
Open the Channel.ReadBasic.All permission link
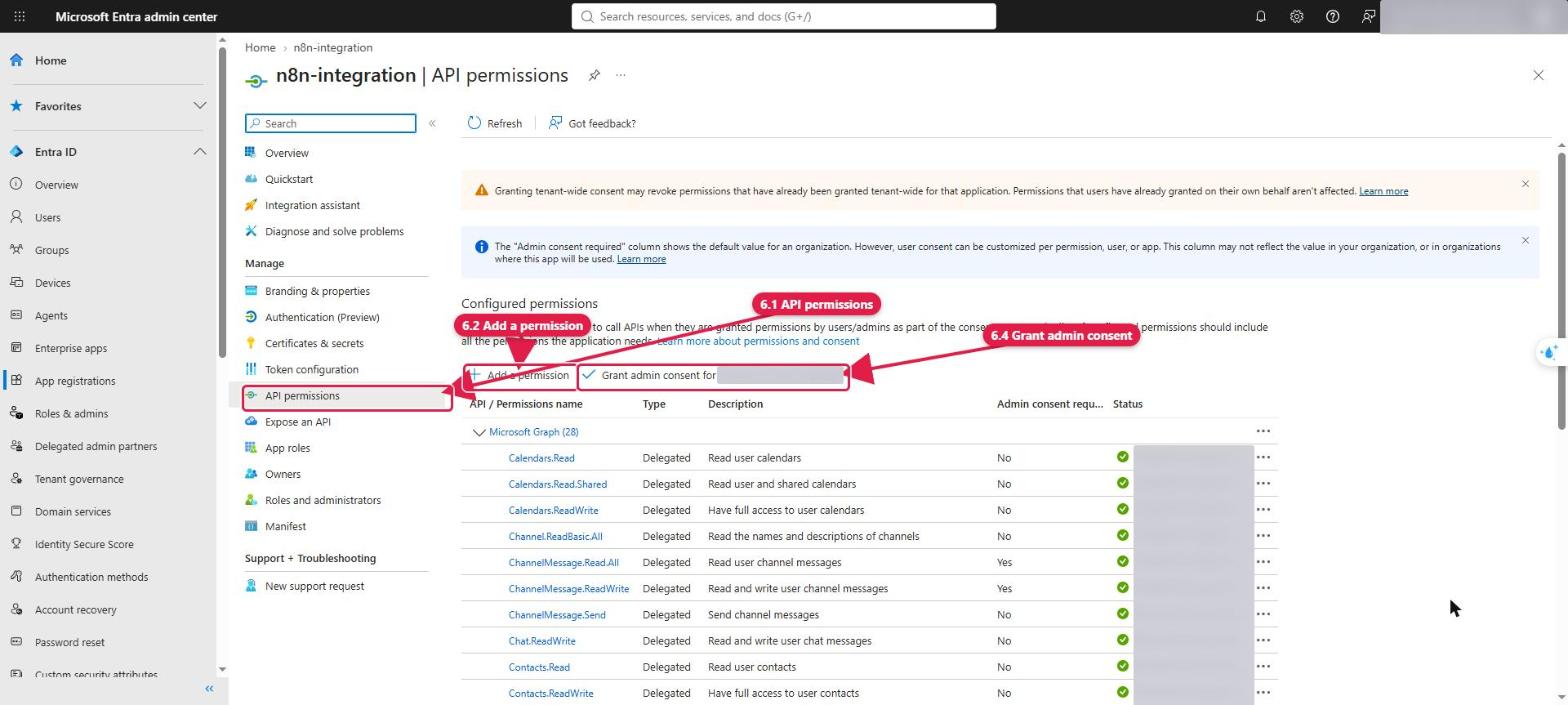(555, 536)
